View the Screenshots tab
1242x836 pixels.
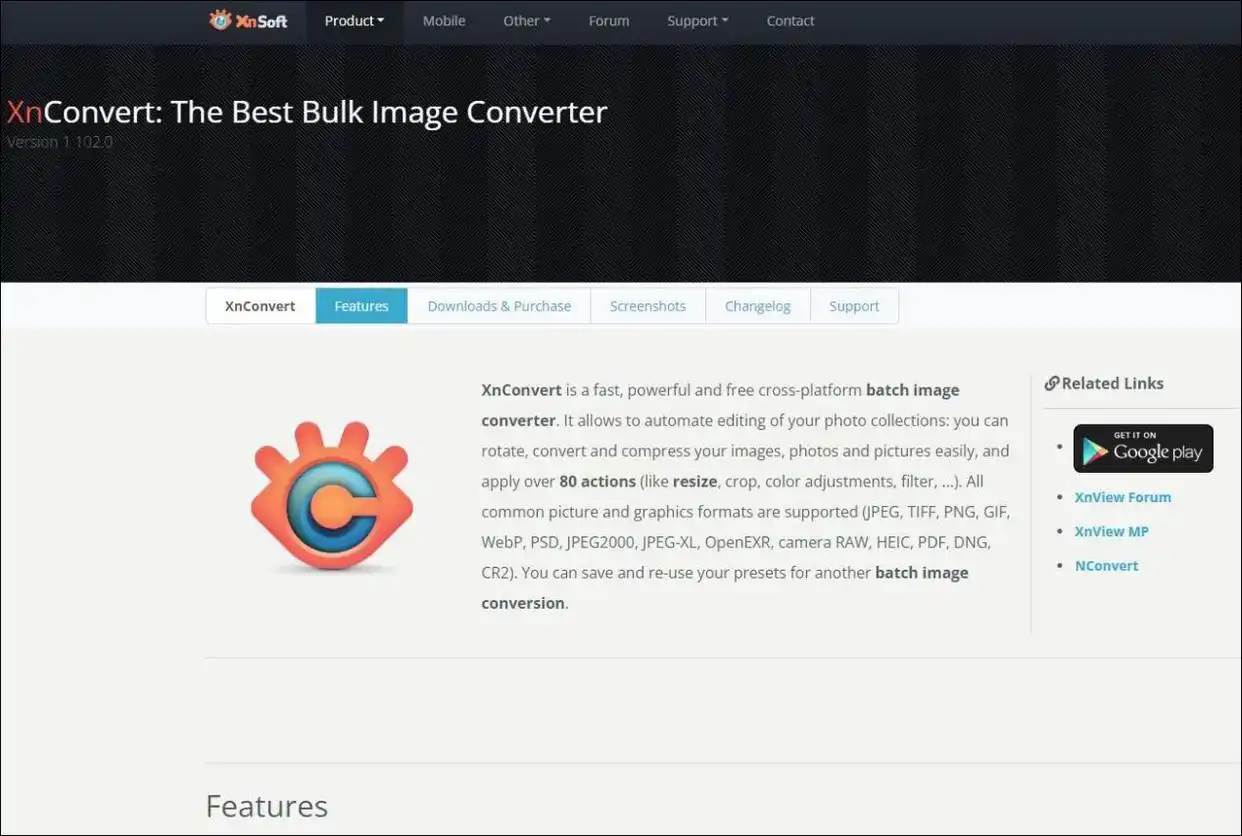pyautogui.click(x=648, y=306)
